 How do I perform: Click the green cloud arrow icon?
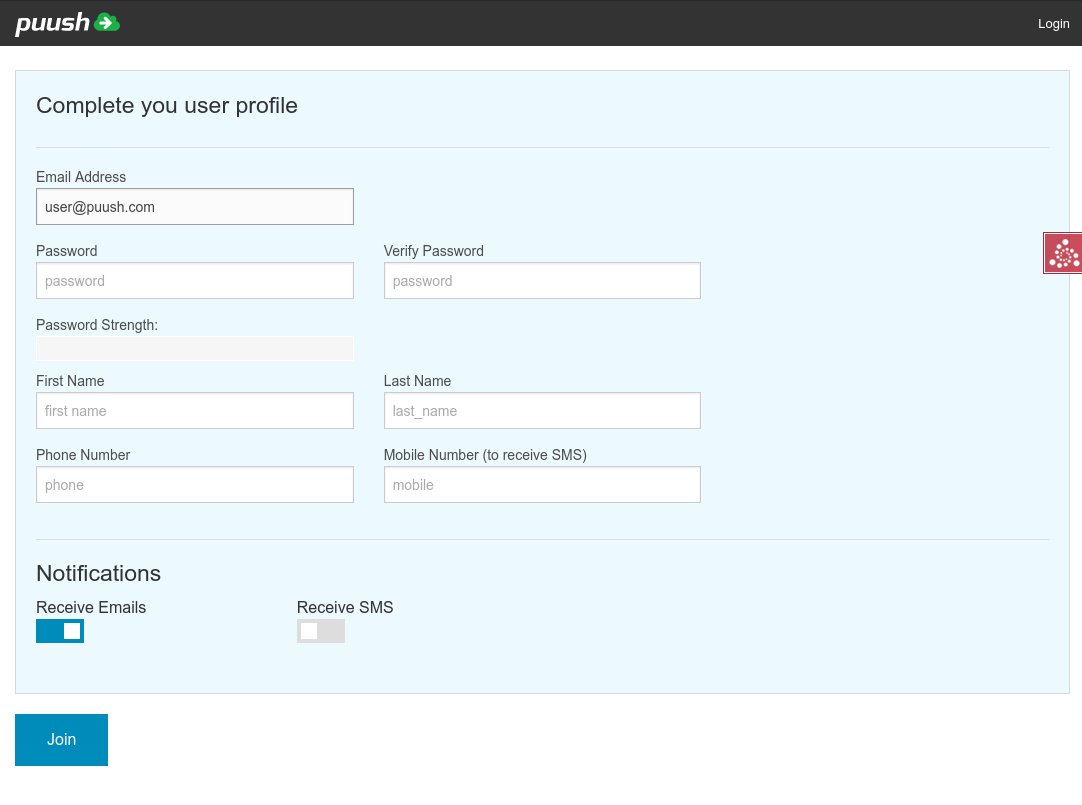107,23
